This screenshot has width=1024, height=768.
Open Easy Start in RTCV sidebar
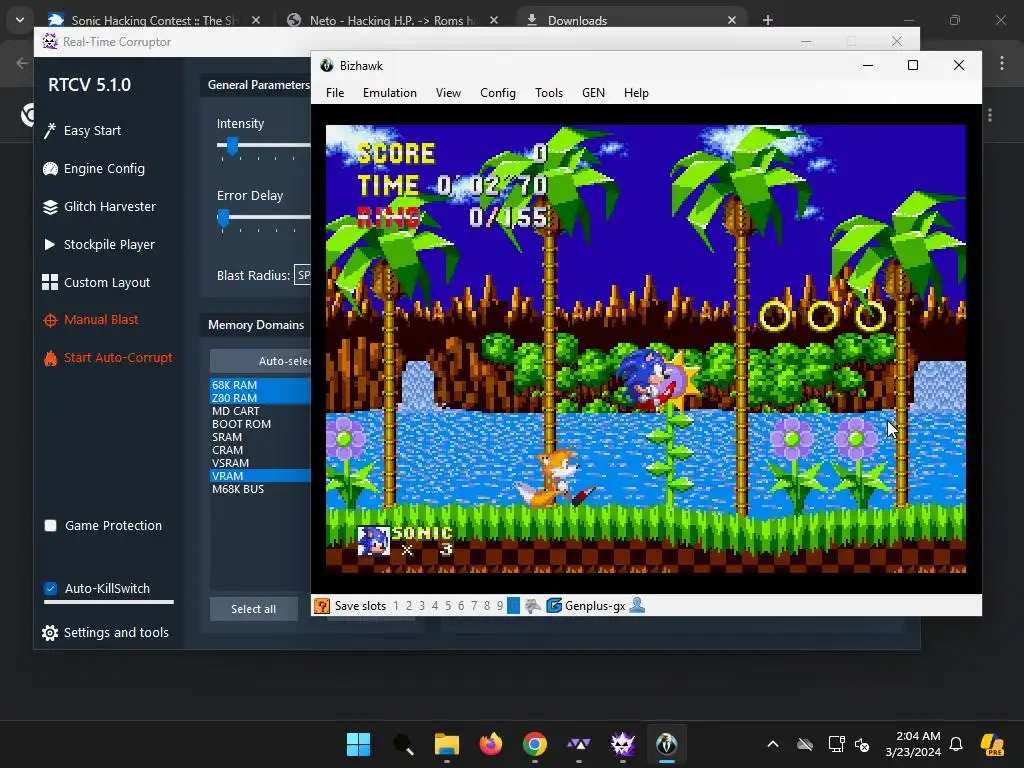[82, 131]
